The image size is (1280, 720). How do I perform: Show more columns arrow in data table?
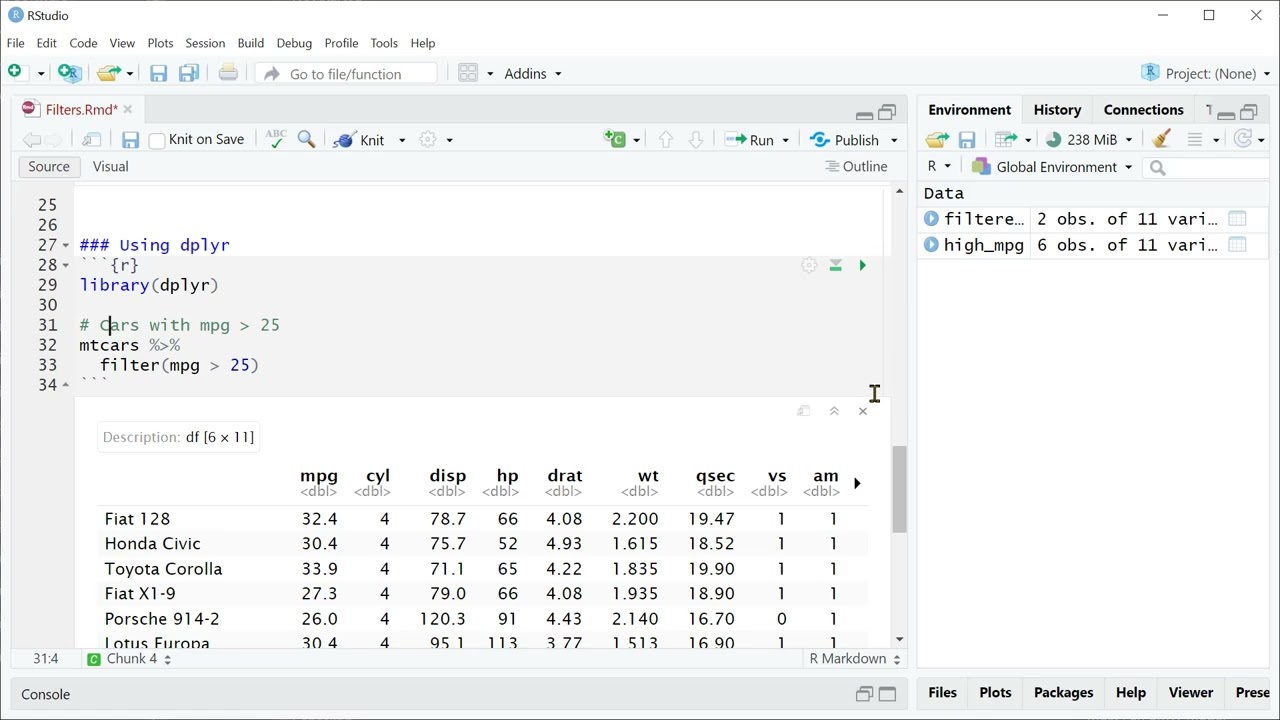[857, 484]
